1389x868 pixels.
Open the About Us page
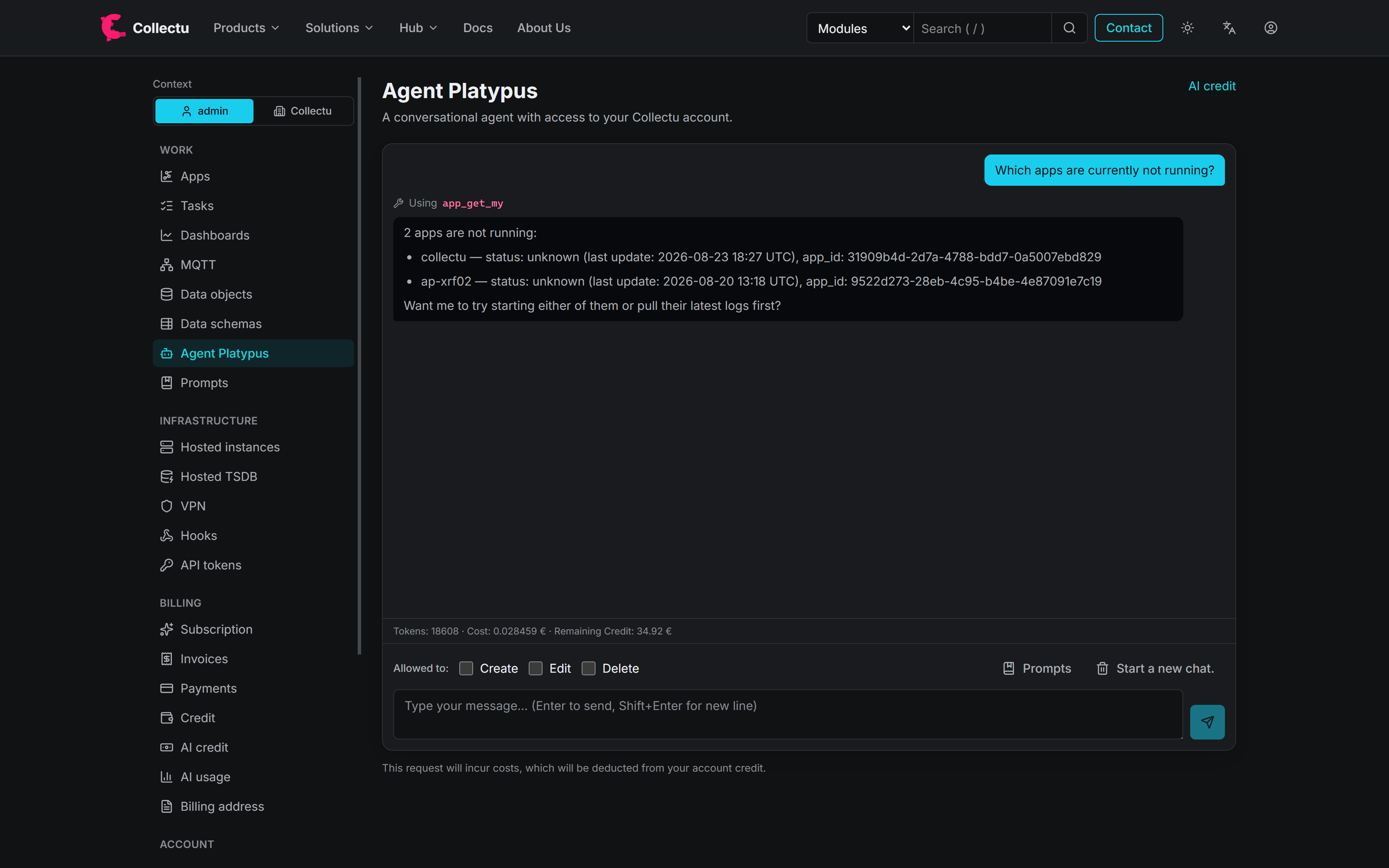[x=543, y=28]
